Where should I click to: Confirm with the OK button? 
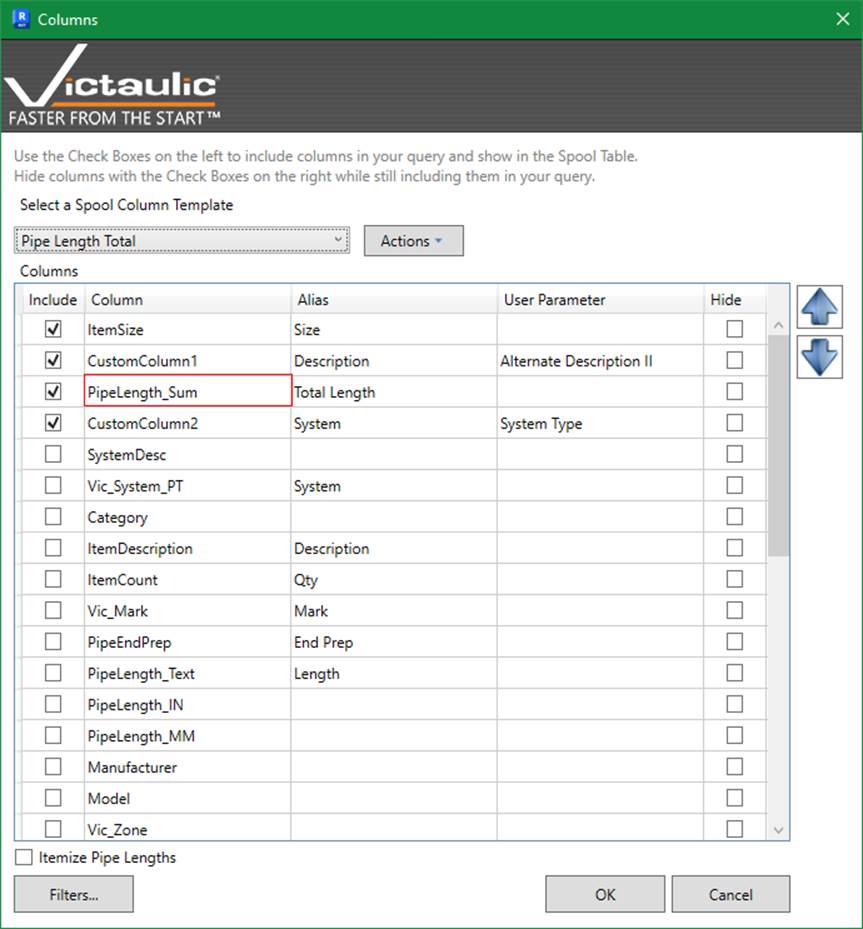point(604,894)
